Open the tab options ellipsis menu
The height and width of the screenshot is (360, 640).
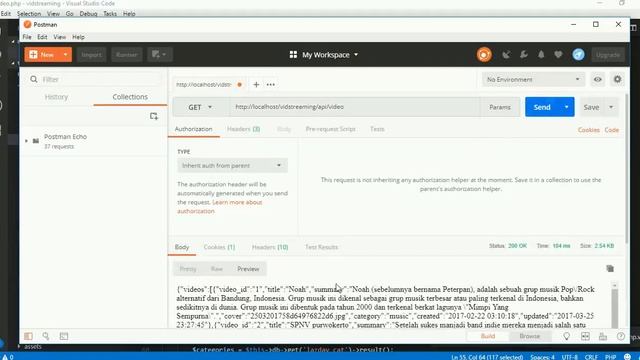pyautogui.click(x=271, y=84)
